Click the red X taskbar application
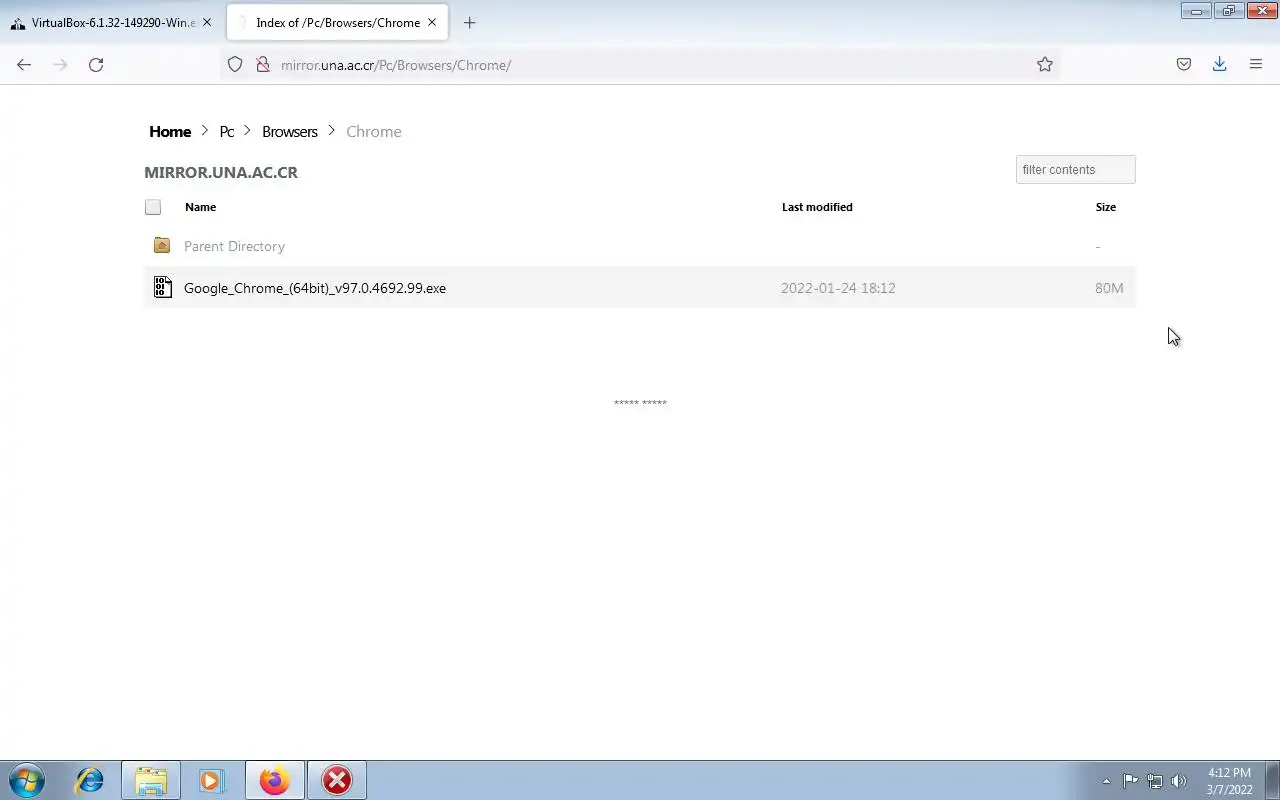Image resolution: width=1280 pixels, height=800 pixels. coord(337,780)
